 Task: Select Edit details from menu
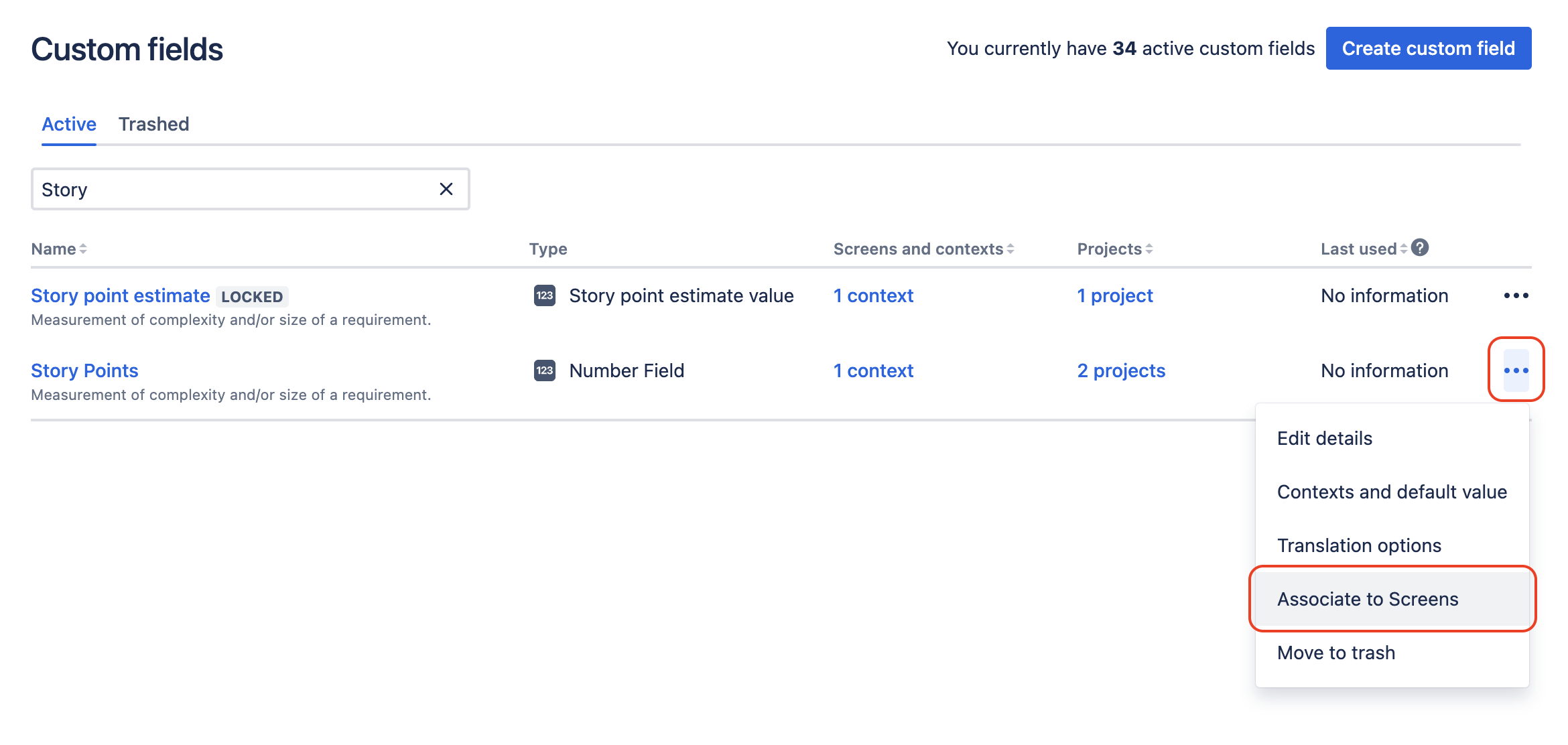point(1325,438)
